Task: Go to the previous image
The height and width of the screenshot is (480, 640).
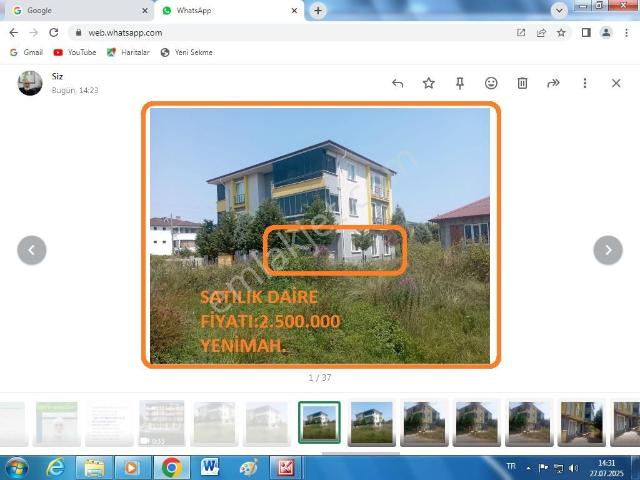Action: (x=32, y=250)
